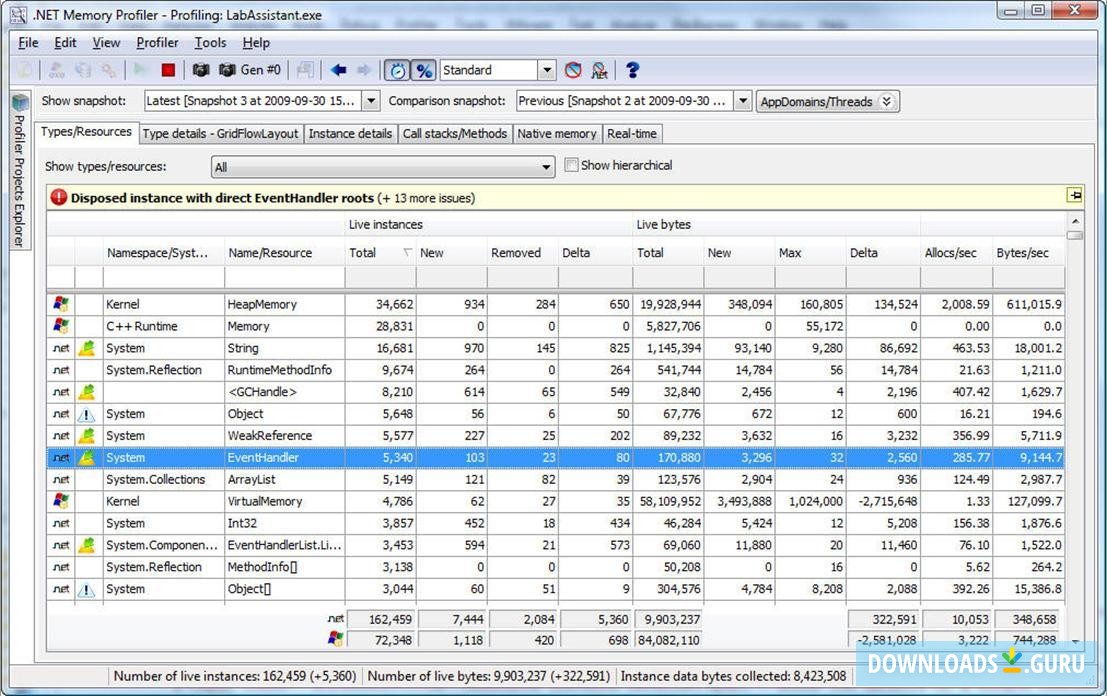Toggle the real-time clock toolbar button
The width and height of the screenshot is (1107, 696).
(x=397, y=70)
